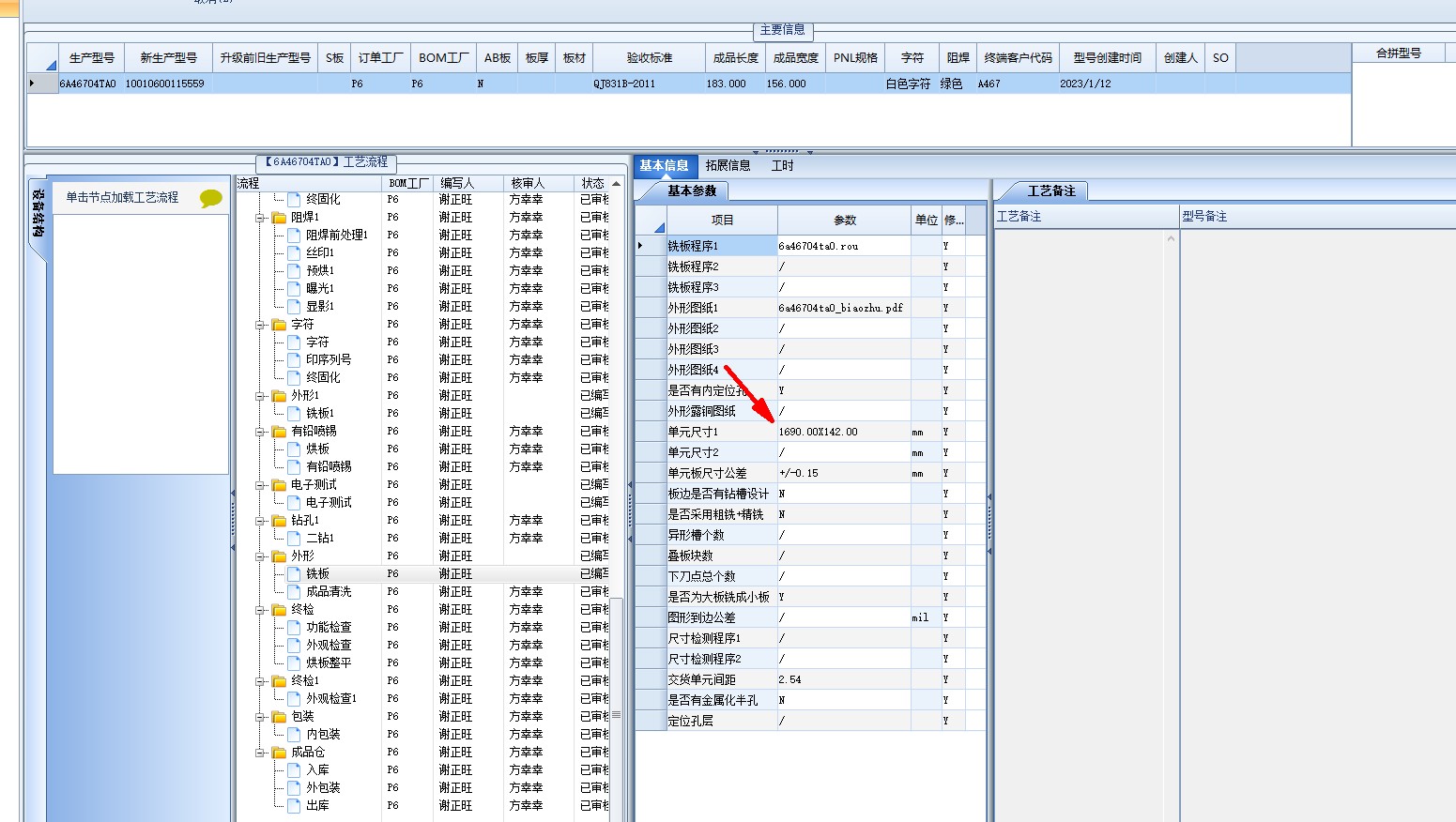Click document icon of 成品清洗
Viewport: 1456px width, 822px height.
pyautogui.click(x=295, y=591)
